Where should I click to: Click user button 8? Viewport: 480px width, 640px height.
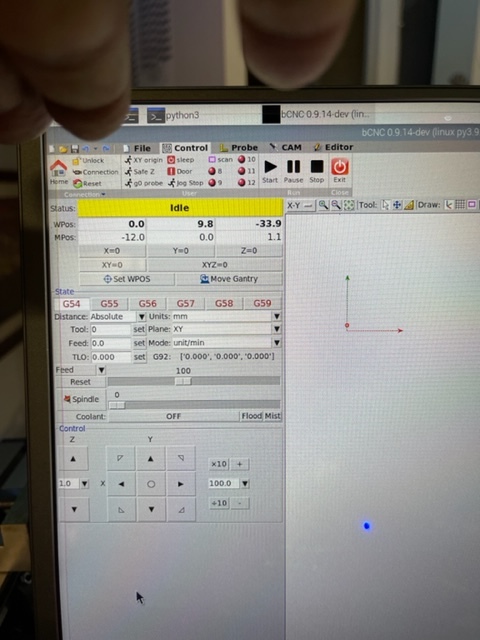coord(215,171)
